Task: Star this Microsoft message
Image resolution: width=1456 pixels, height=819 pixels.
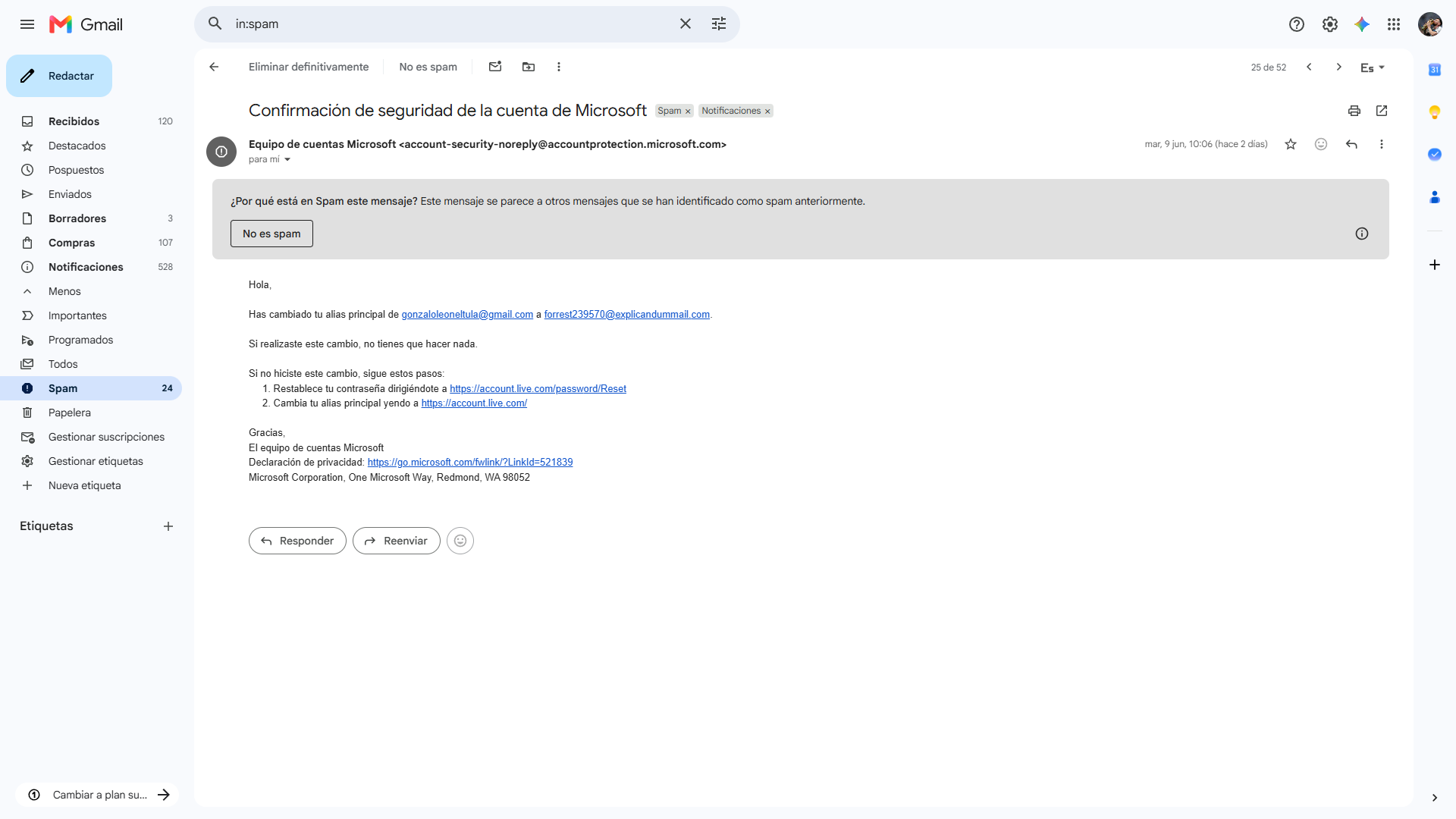Action: [x=1291, y=144]
